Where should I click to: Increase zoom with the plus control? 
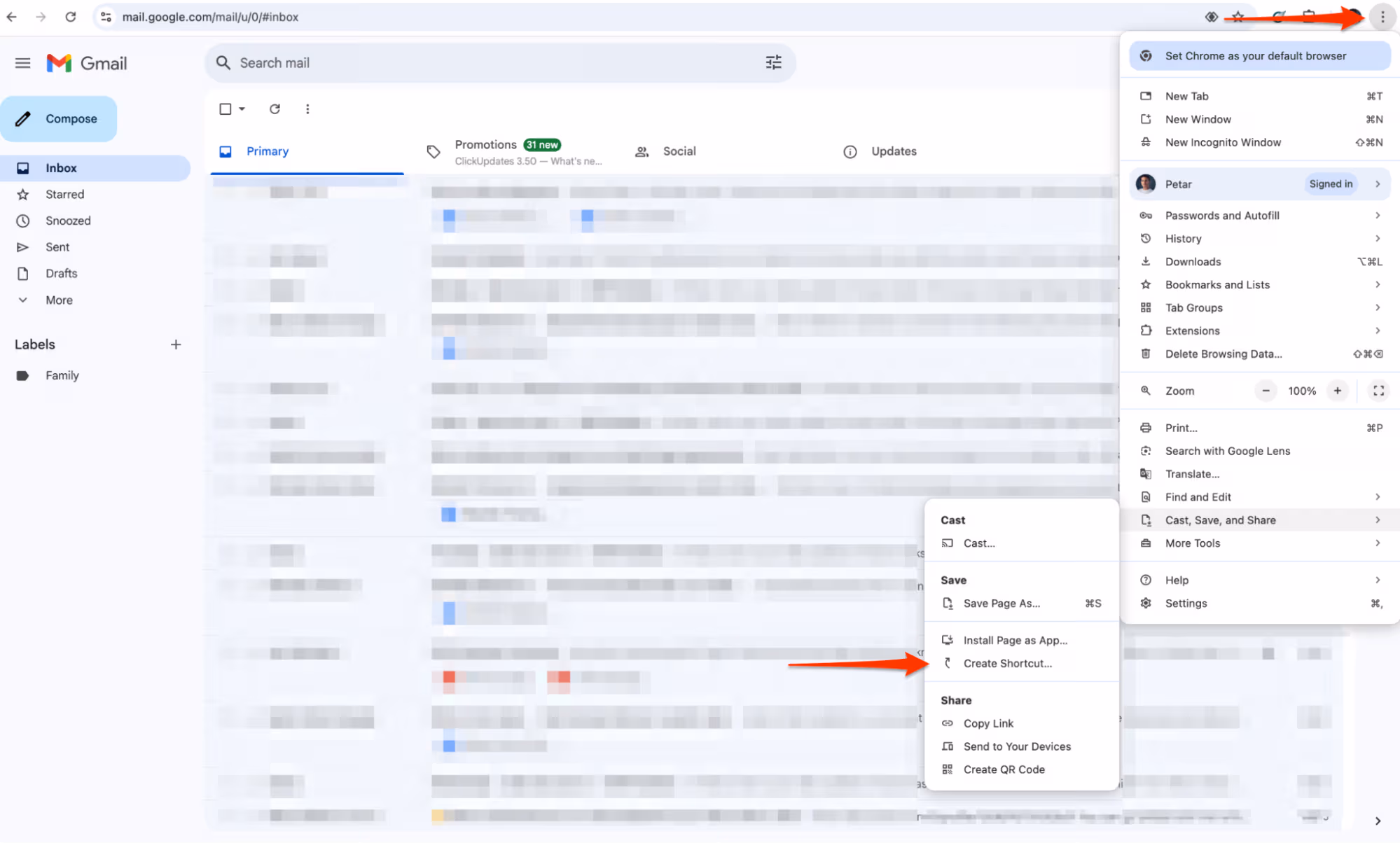coord(1338,391)
